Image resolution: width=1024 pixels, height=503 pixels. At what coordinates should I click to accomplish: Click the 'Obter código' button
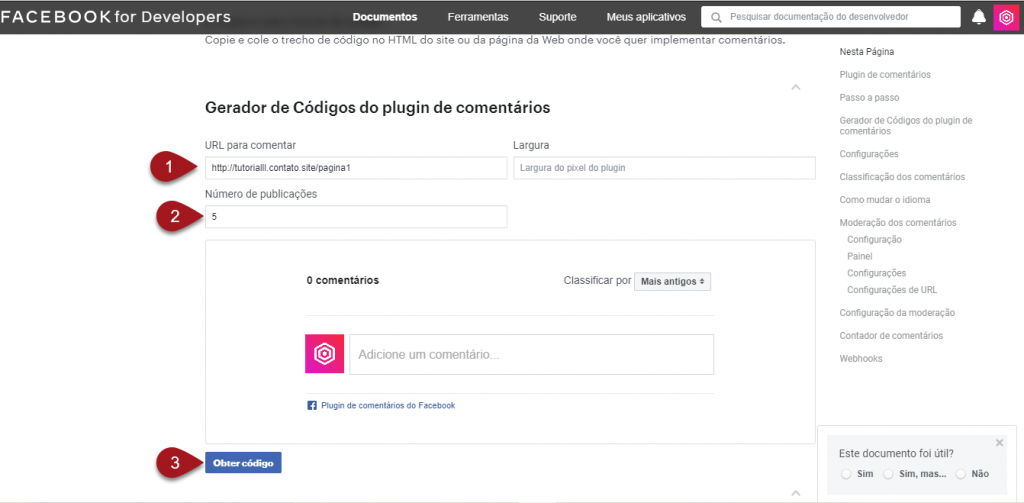click(x=243, y=463)
